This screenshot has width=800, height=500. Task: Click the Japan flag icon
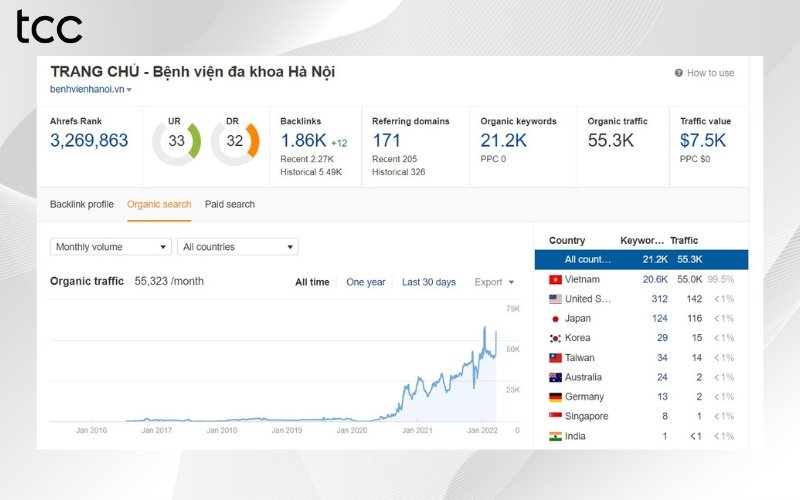pyautogui.click(x=555, y=319)
